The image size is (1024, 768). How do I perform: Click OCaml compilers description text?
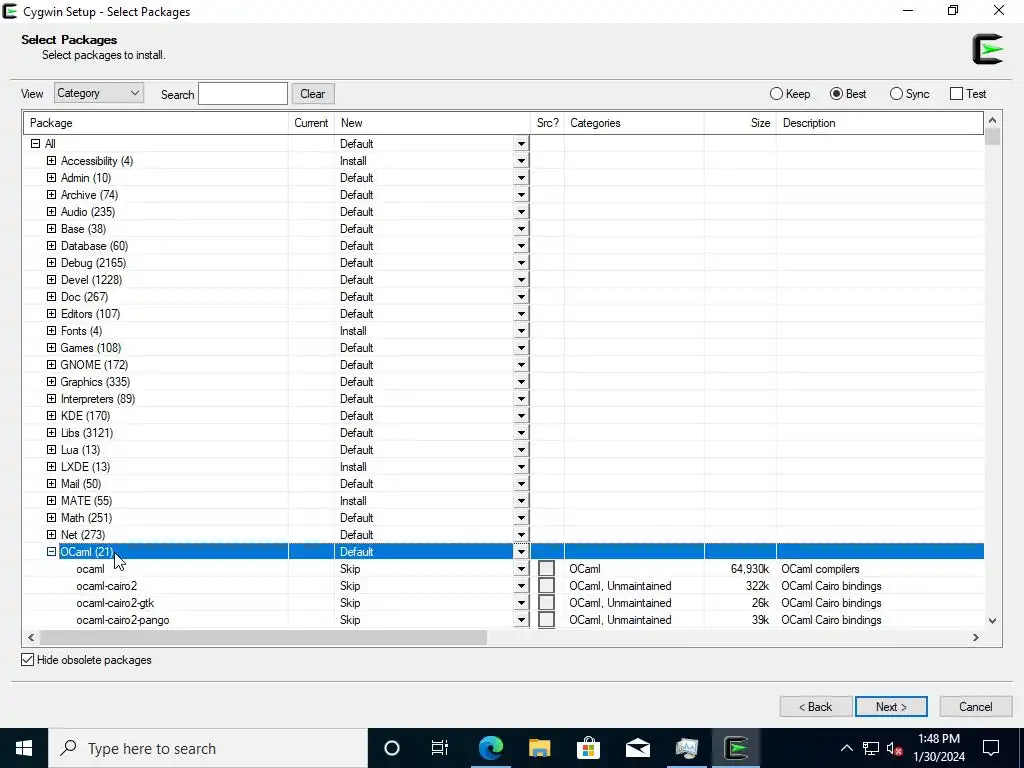(x=820, y=569)
